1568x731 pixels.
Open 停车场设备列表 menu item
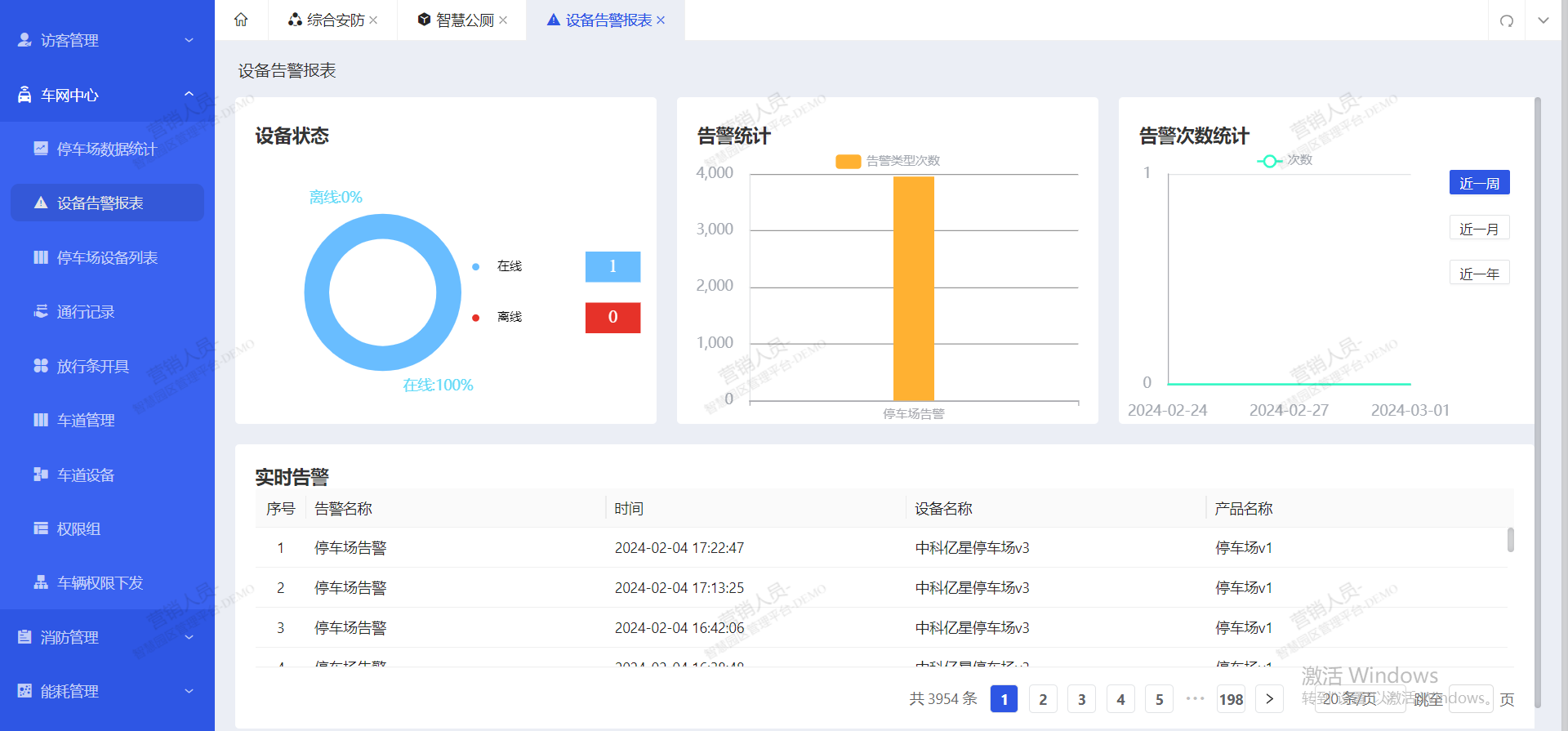coord(107,257)
